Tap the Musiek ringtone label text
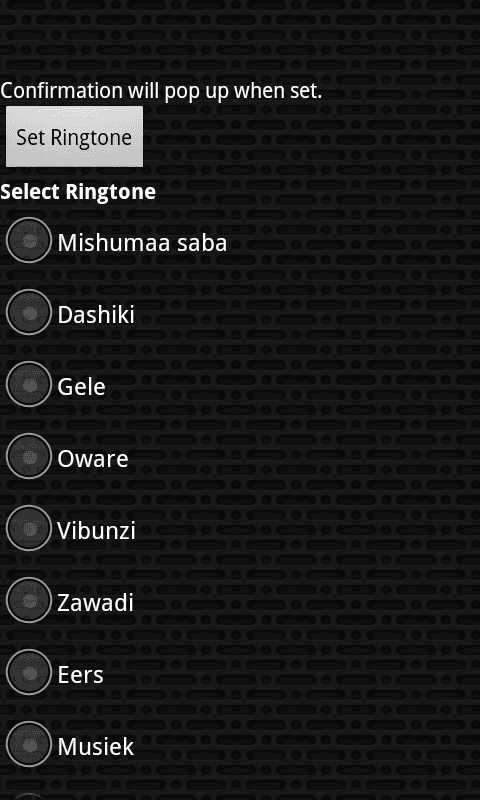 [96, 747]
